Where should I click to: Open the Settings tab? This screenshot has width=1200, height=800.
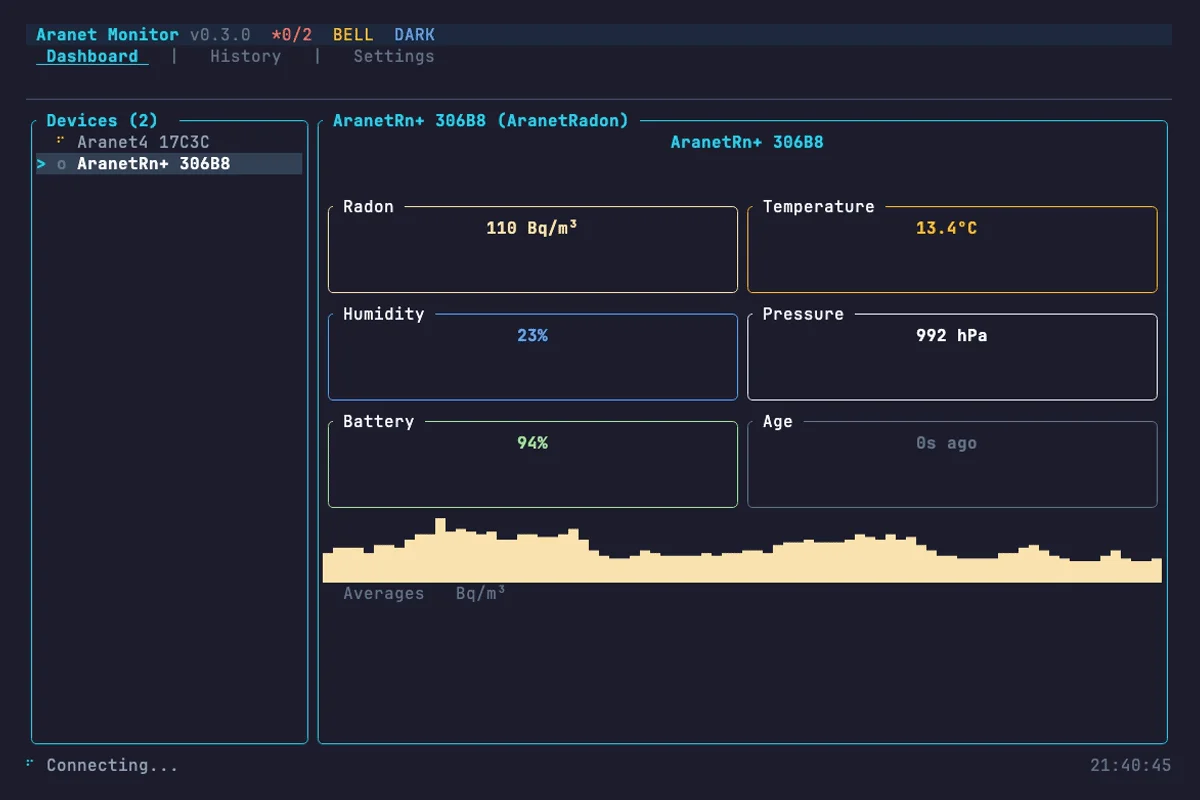tap(393, 56)
